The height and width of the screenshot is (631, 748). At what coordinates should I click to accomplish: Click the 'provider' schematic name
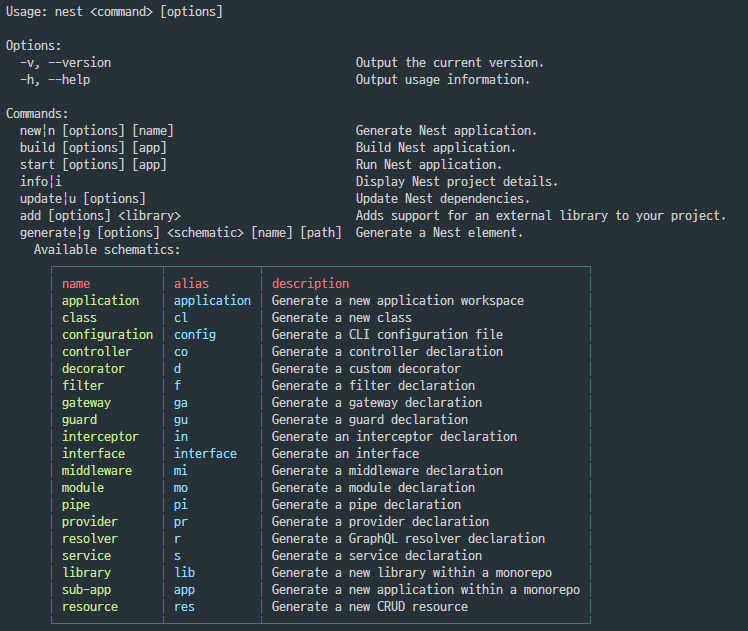point(90,522)
